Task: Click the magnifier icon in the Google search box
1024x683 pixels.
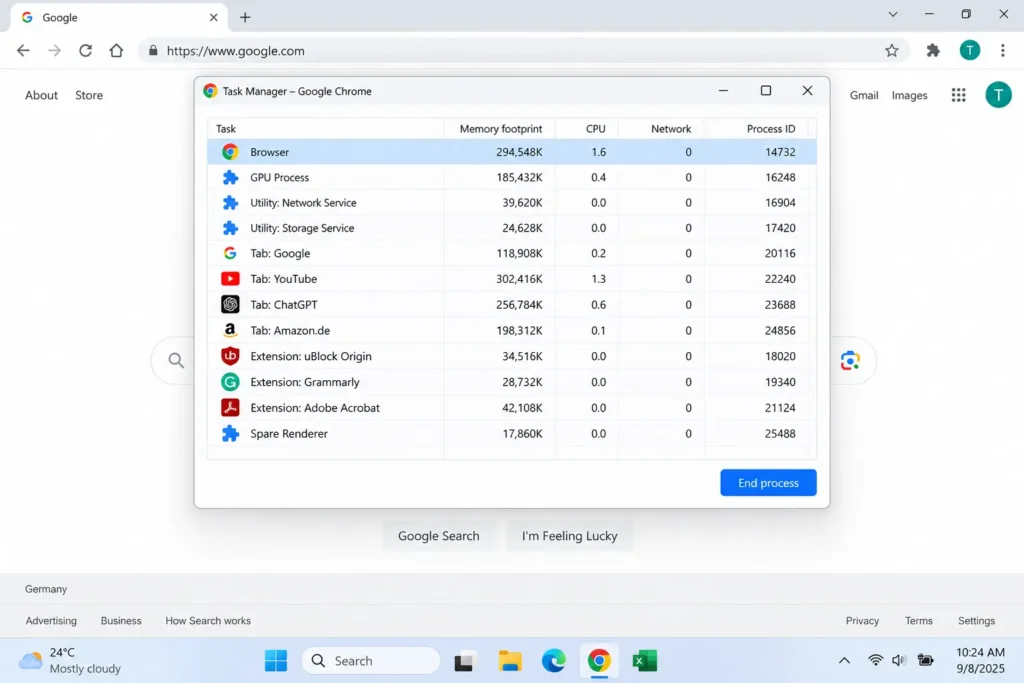Action: [x=176, y=360]
